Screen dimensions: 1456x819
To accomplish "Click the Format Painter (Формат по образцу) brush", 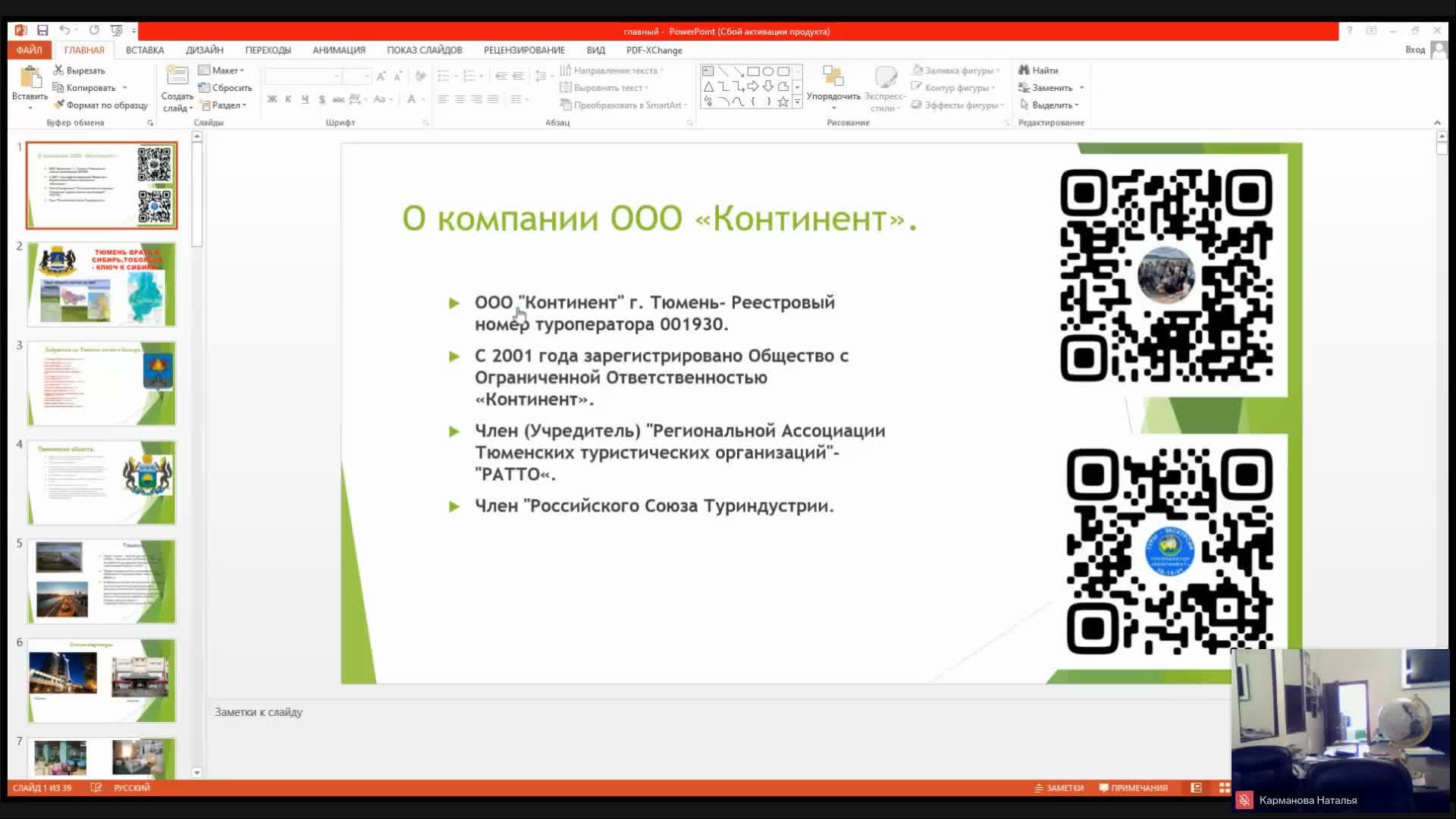I will click(x=58, y=105).
